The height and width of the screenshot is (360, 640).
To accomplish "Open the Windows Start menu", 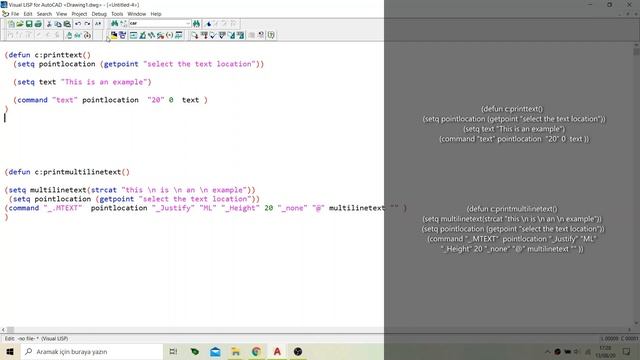I will pyautogui.click(x=10, y=351).
